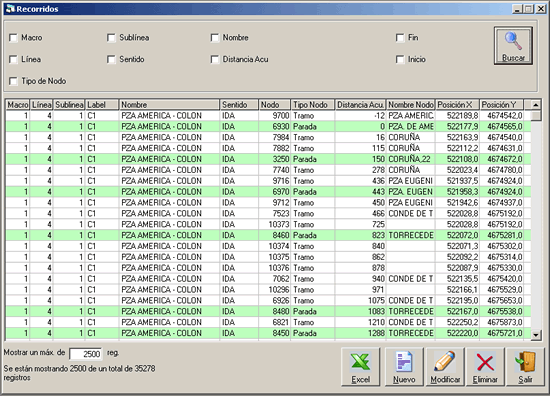Click the Nodo 10296 cell

click(275, 289)
